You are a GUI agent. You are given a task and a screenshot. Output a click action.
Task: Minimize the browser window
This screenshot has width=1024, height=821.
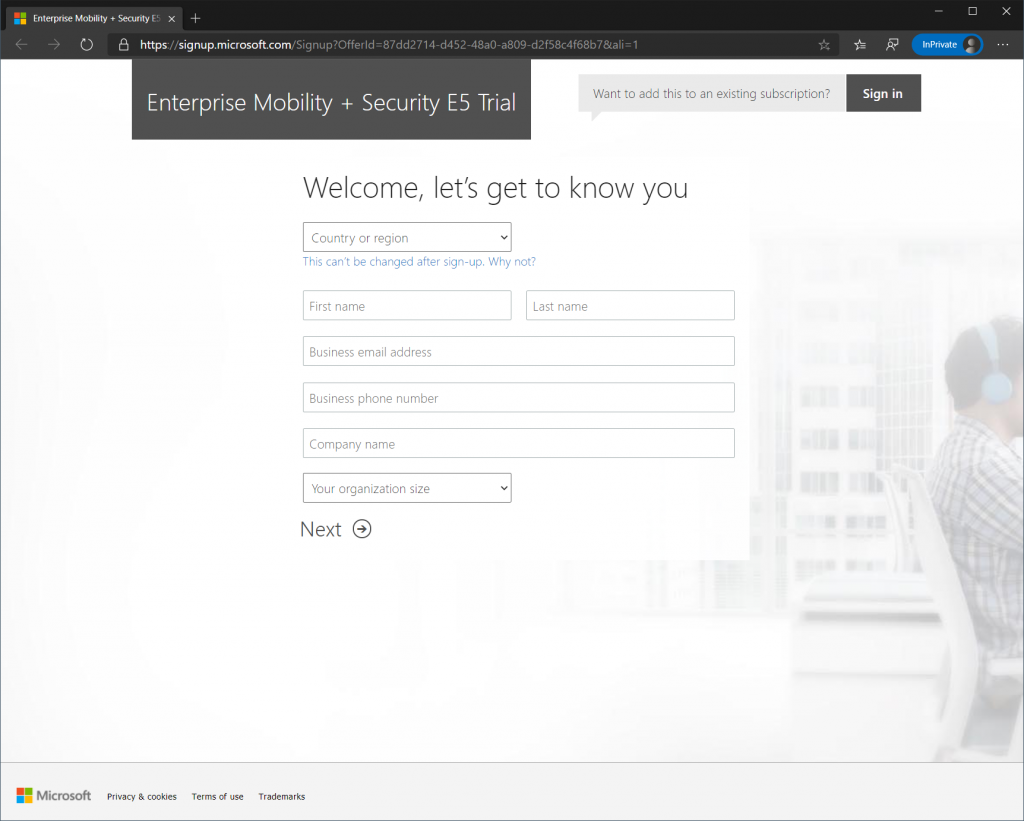point(938,11)
